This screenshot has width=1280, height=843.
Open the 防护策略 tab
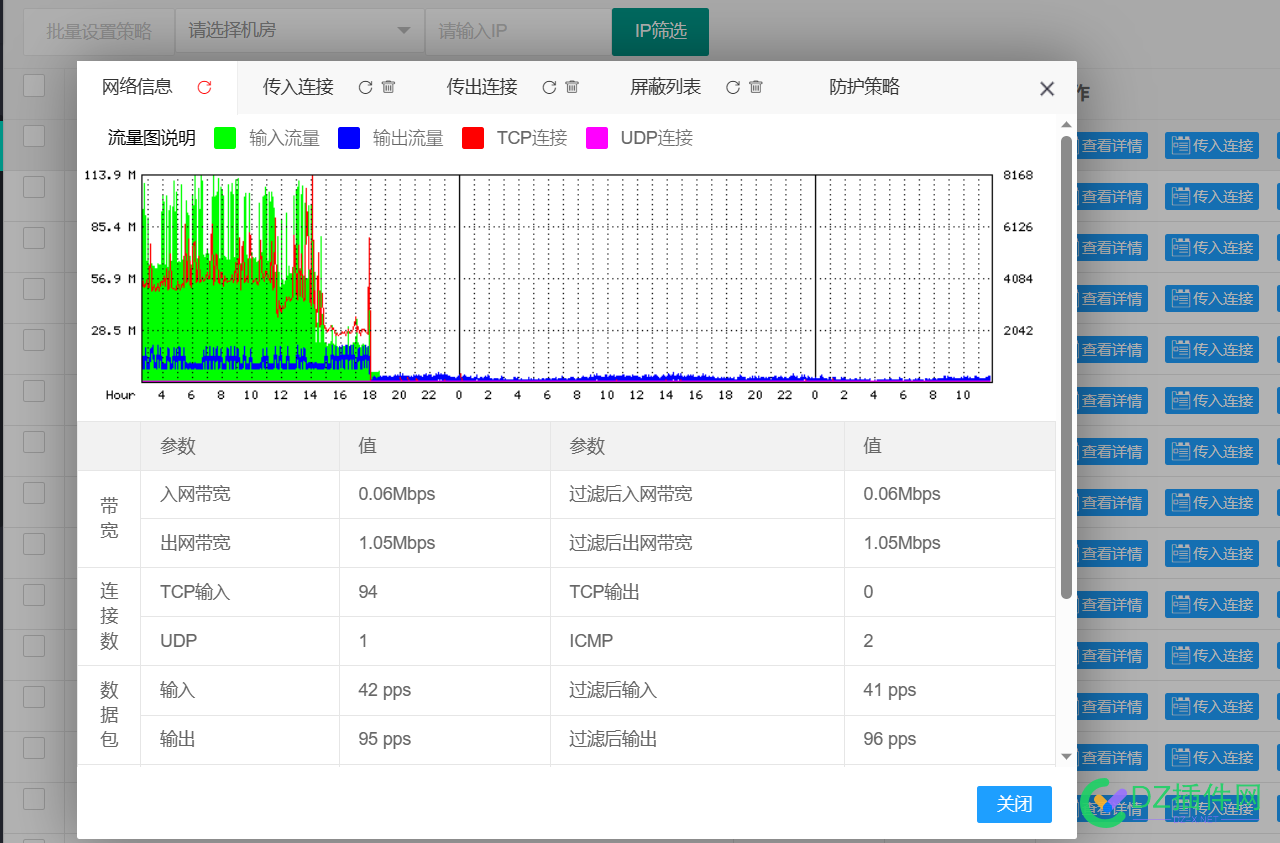865,87
